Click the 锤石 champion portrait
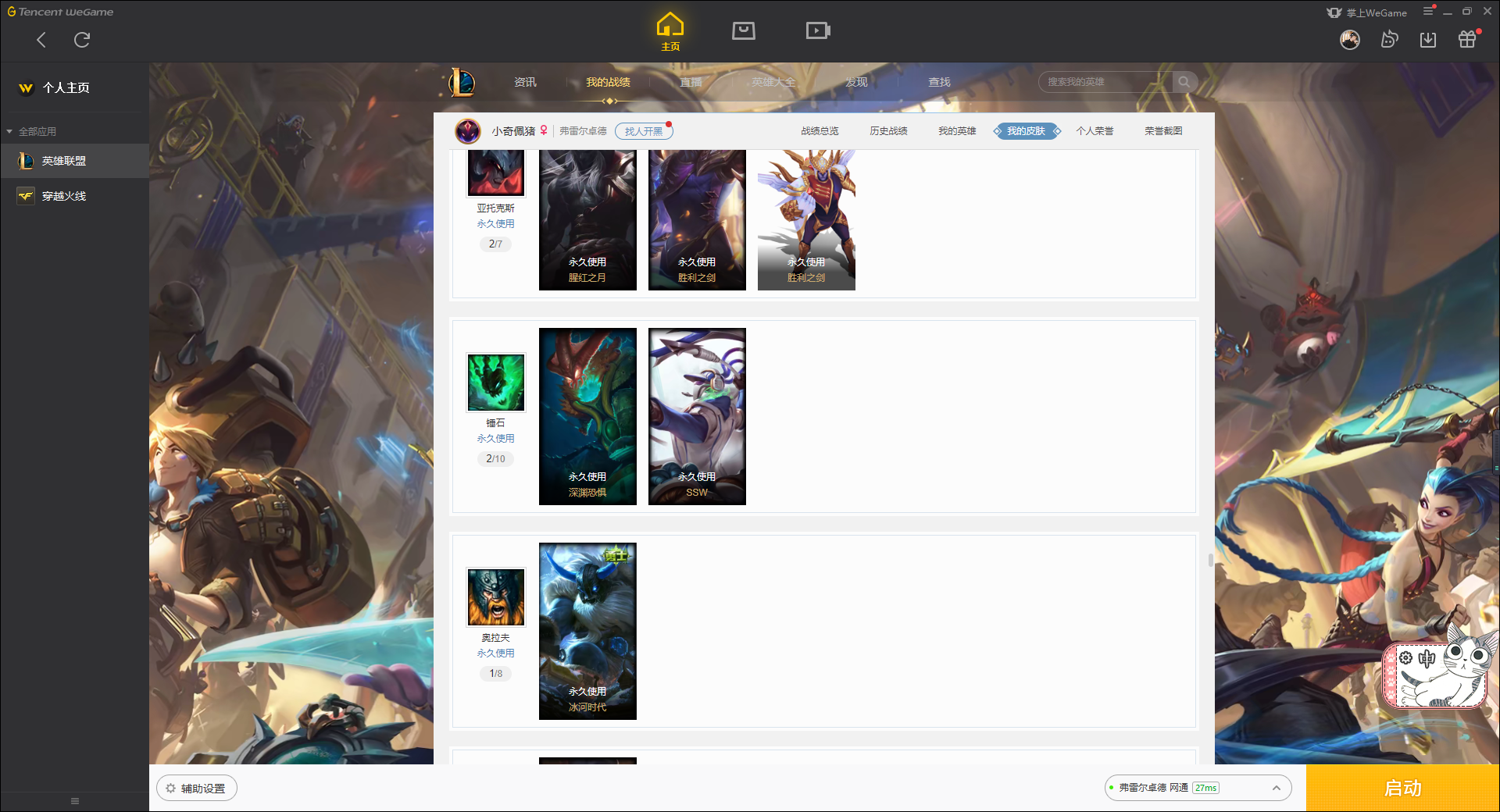Viewport: 1500px width, 812px height. tap(496, 383)
